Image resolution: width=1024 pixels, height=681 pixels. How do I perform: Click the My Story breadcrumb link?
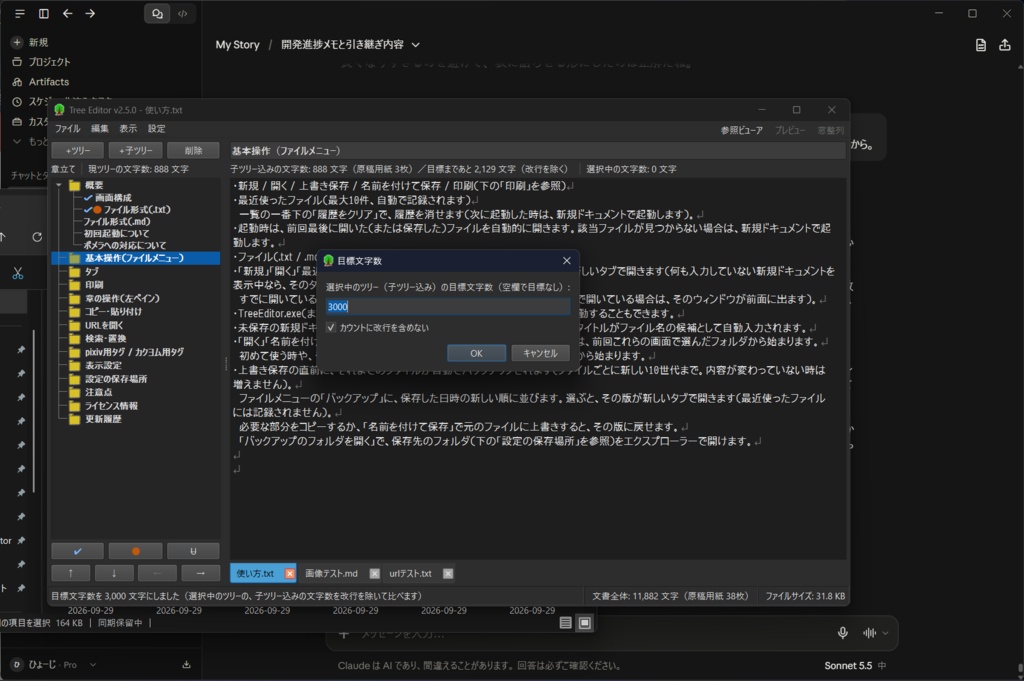coord(238,44)
